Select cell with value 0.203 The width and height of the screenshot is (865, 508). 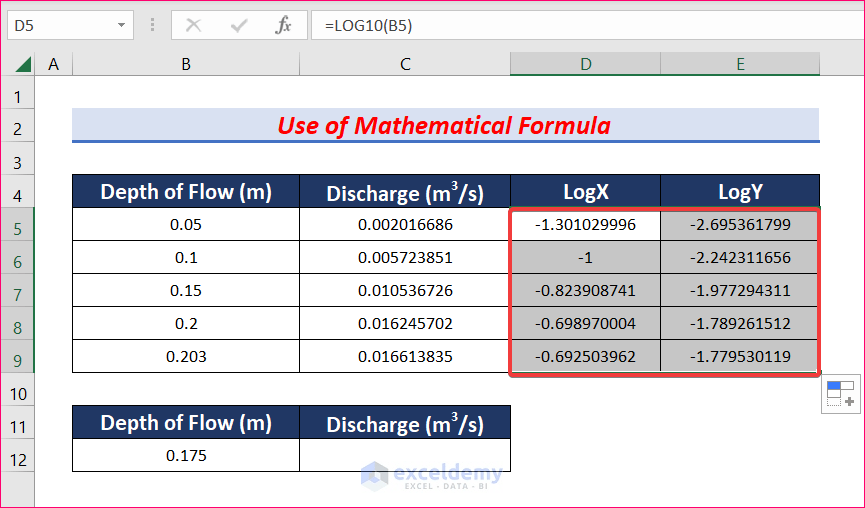point(186,356)
